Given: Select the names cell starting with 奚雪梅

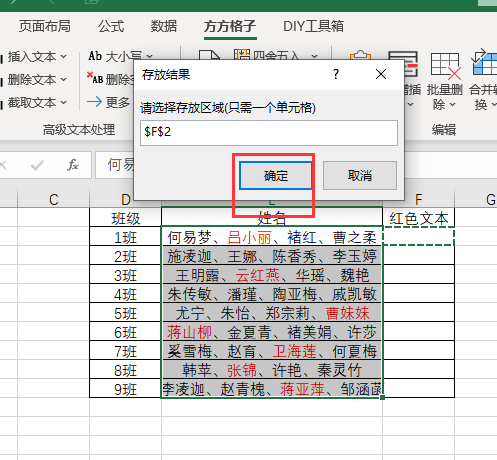Looking at the screenshot, I should [272, 351].
